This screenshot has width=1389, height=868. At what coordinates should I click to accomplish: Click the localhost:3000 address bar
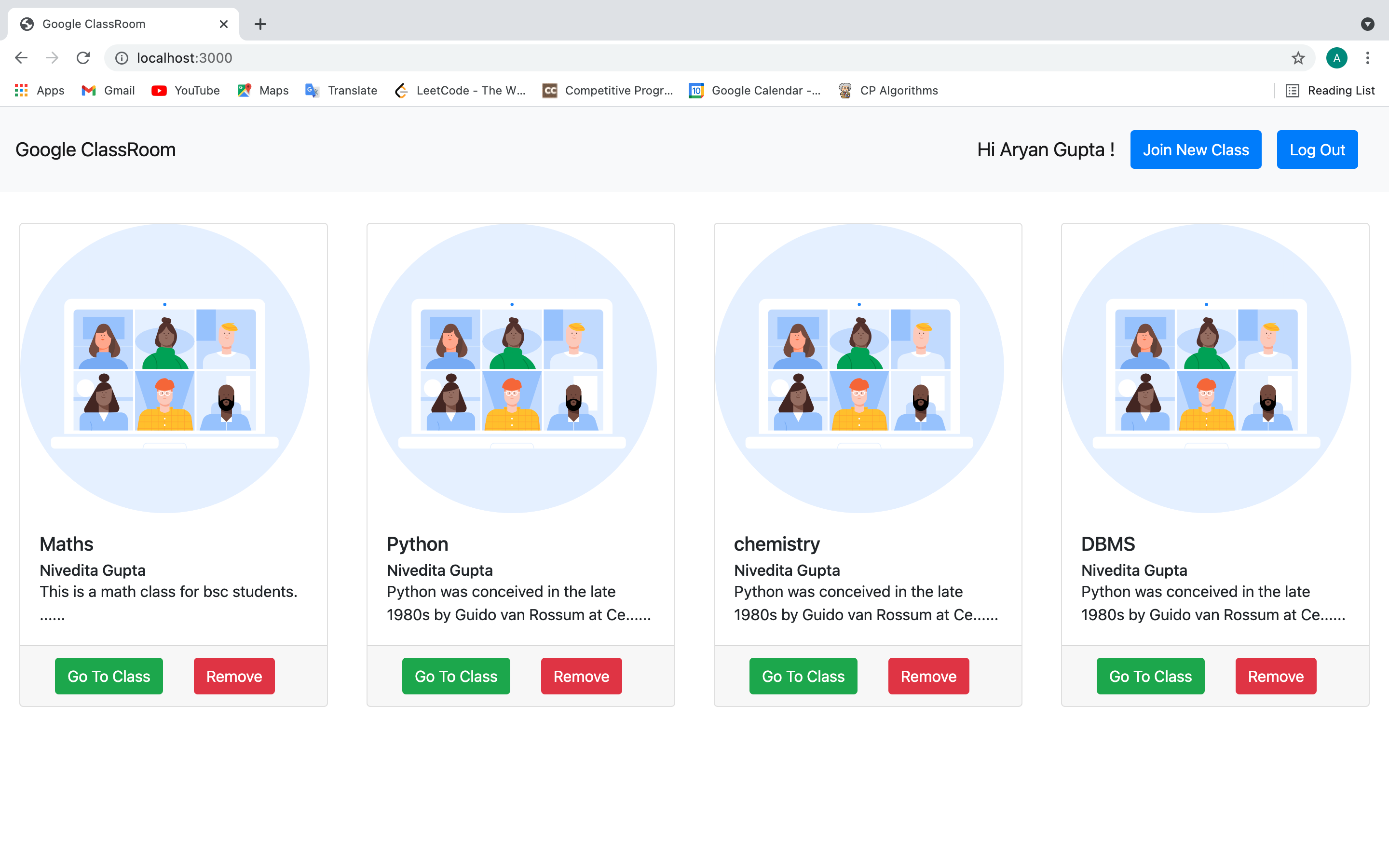689,58
